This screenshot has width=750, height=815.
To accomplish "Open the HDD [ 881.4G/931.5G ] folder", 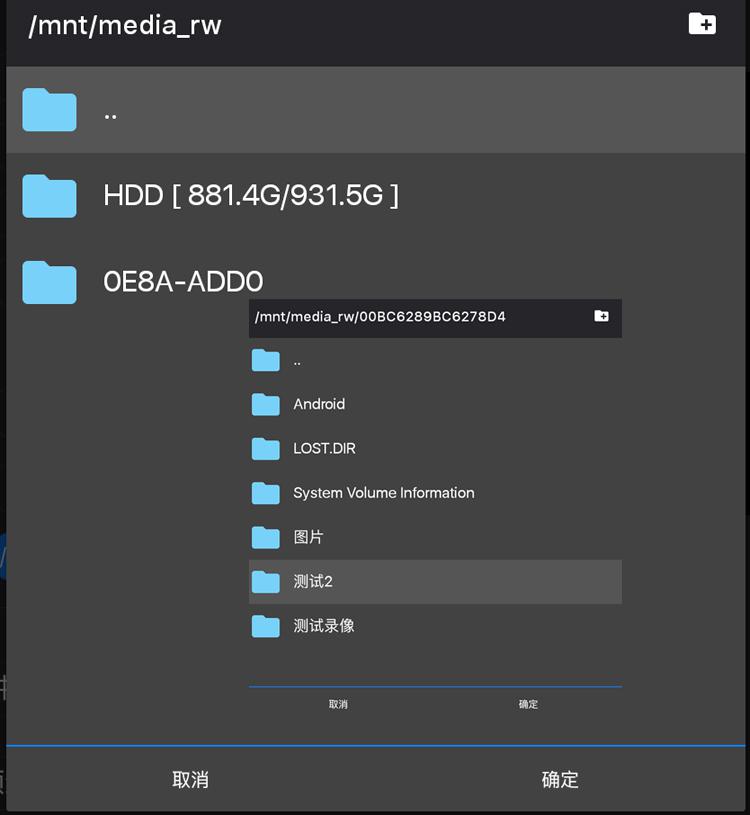I will (375, 196).
